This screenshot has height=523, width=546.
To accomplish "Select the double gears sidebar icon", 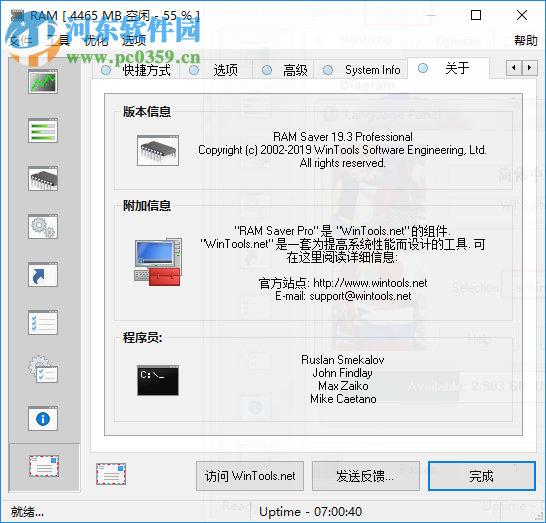I will click(x=43, y=227).
